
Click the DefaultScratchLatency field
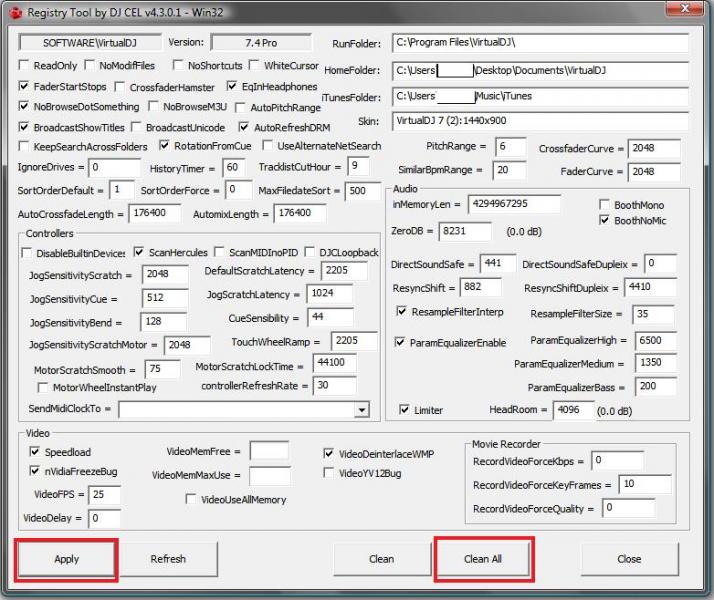coord(344,271)
